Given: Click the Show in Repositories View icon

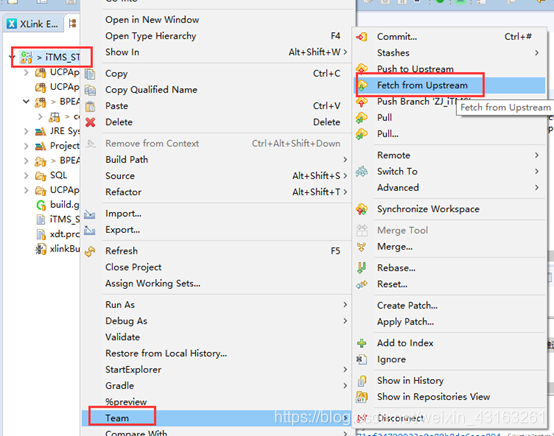Looking at the screenshot, I should tap(362, 397).
